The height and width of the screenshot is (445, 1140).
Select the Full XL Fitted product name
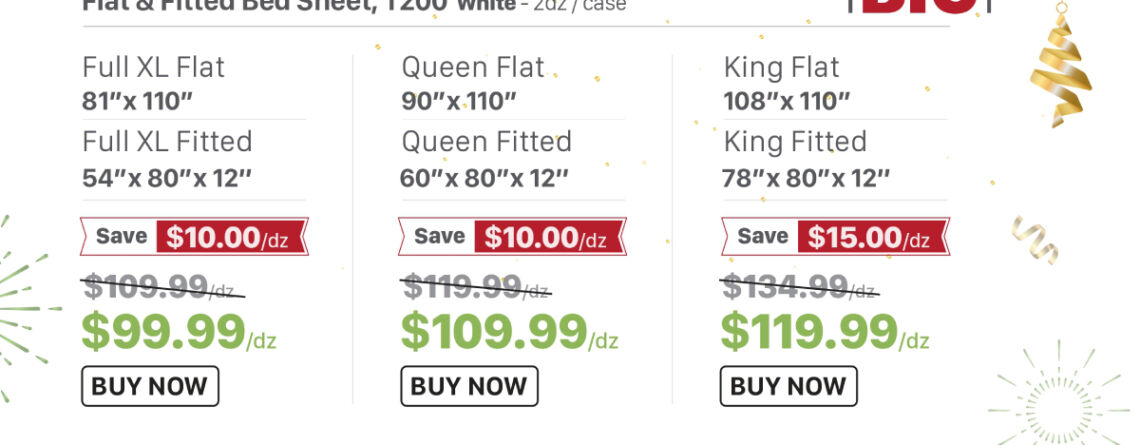click(x=167, y=142)
